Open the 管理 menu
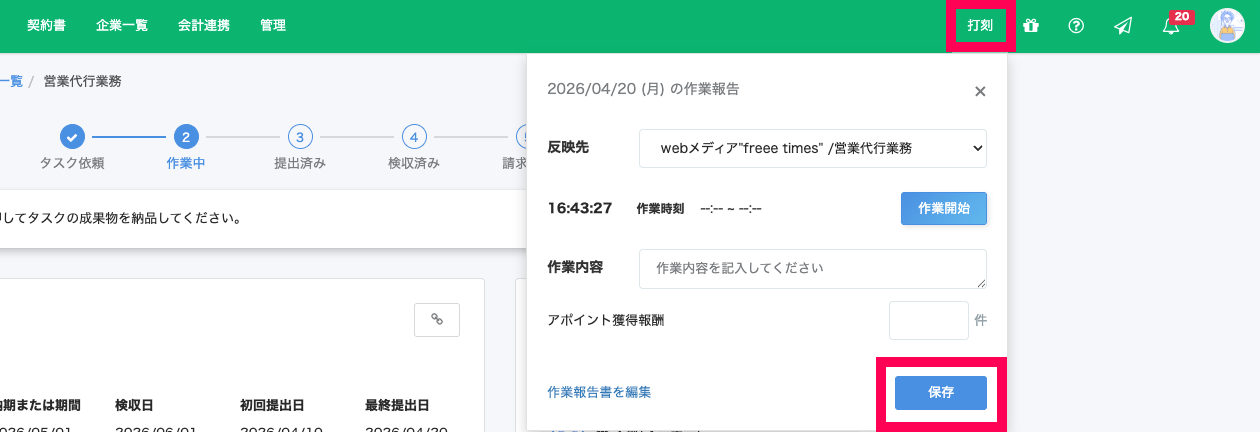Image resolution: width=1260 pixels, height=432 pixels. [x=273, y=26]
